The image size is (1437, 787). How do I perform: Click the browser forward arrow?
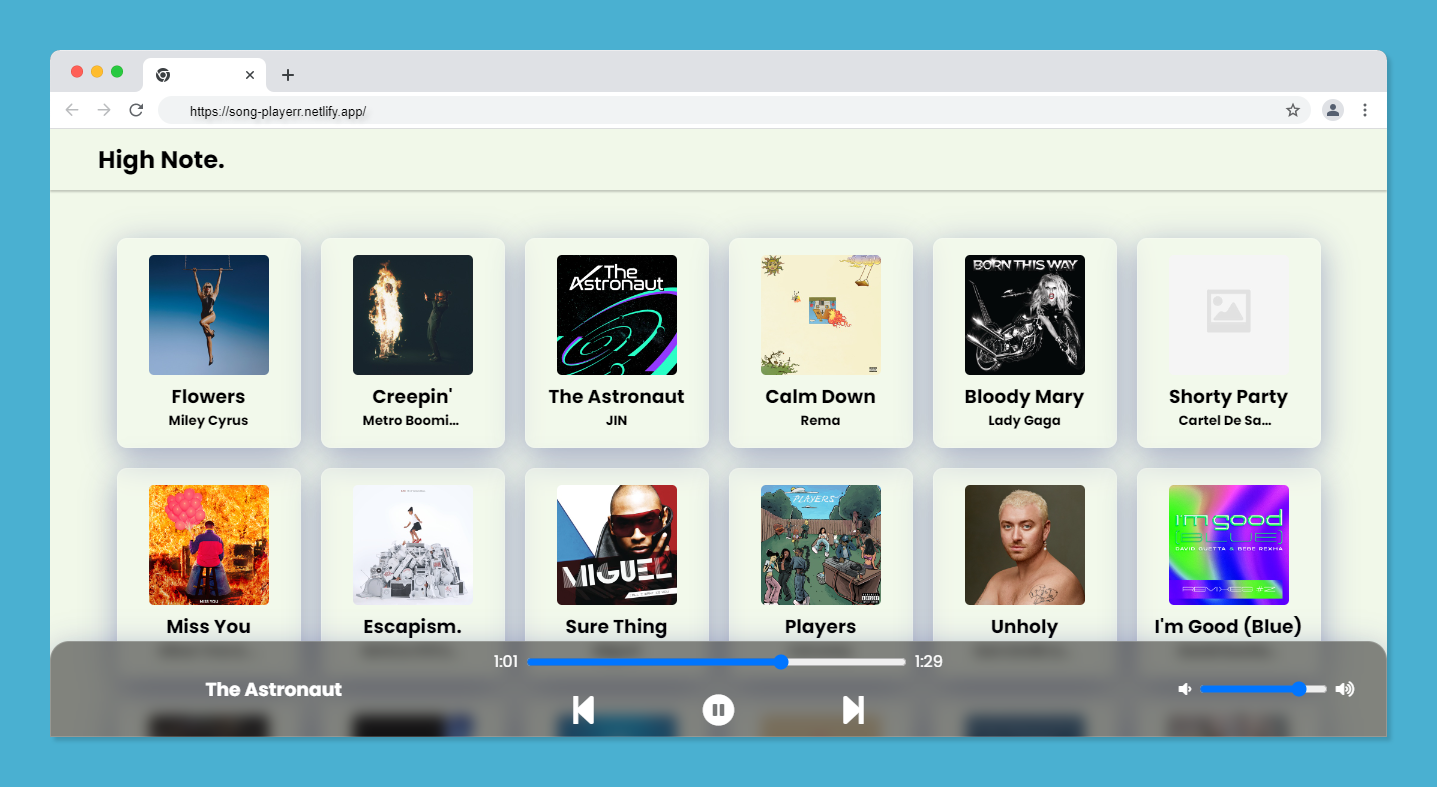pyautogui.click(x=104, y=110)
